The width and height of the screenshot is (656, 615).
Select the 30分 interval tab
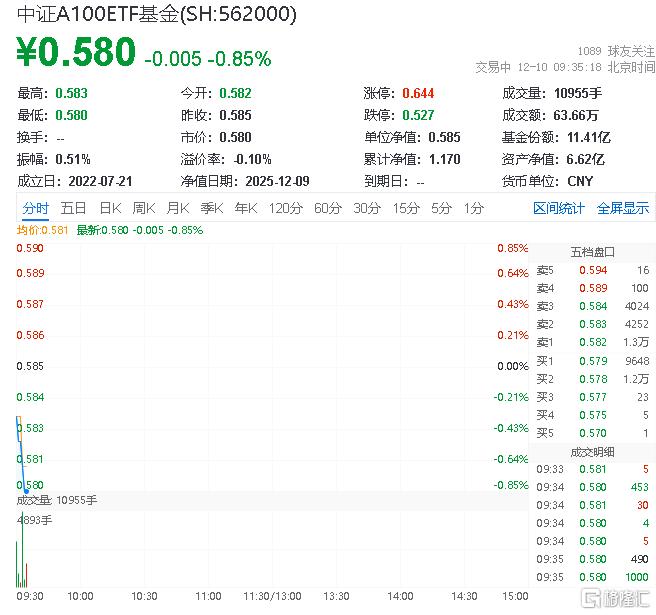(x=367, y=208)
